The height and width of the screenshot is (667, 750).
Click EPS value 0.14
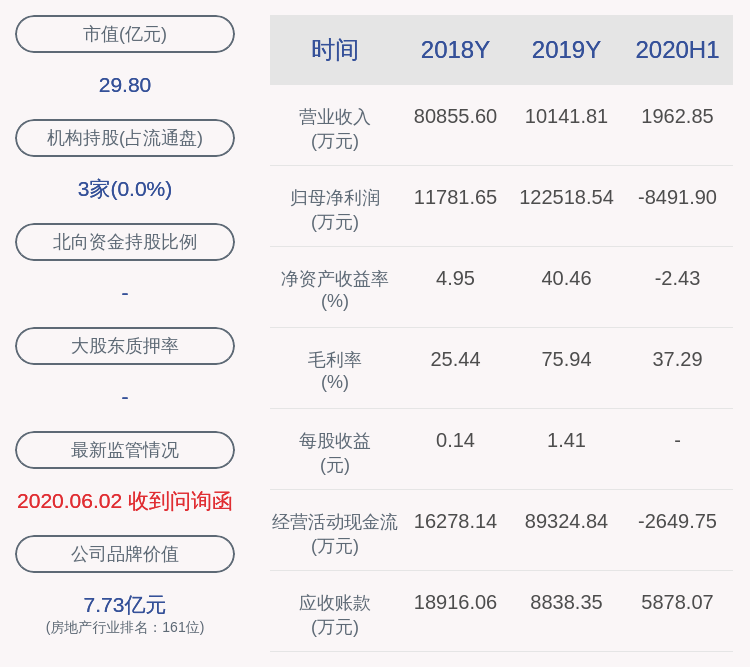pos(455,440)
